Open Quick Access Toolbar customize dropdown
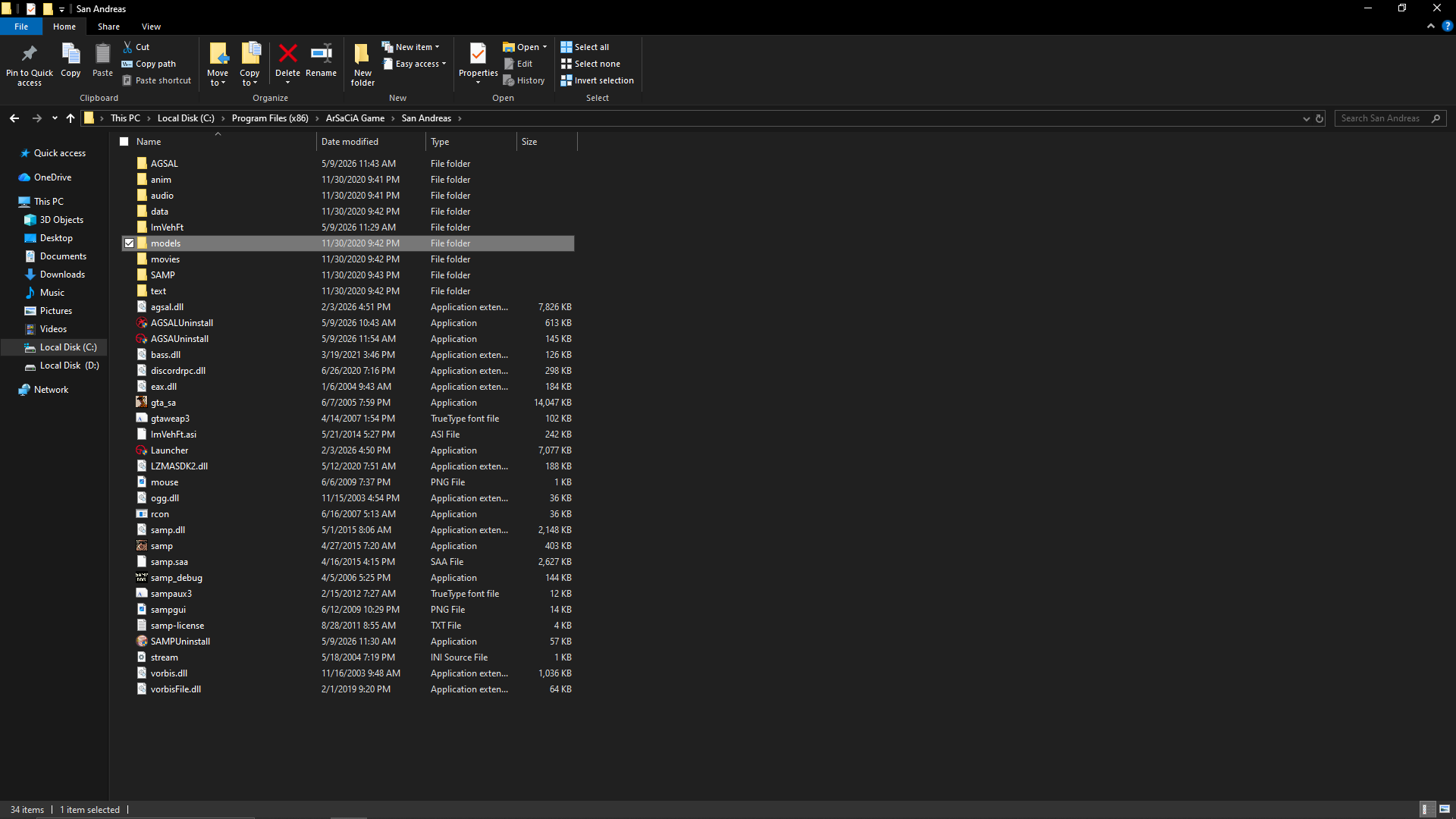 [x=61, y=9]
